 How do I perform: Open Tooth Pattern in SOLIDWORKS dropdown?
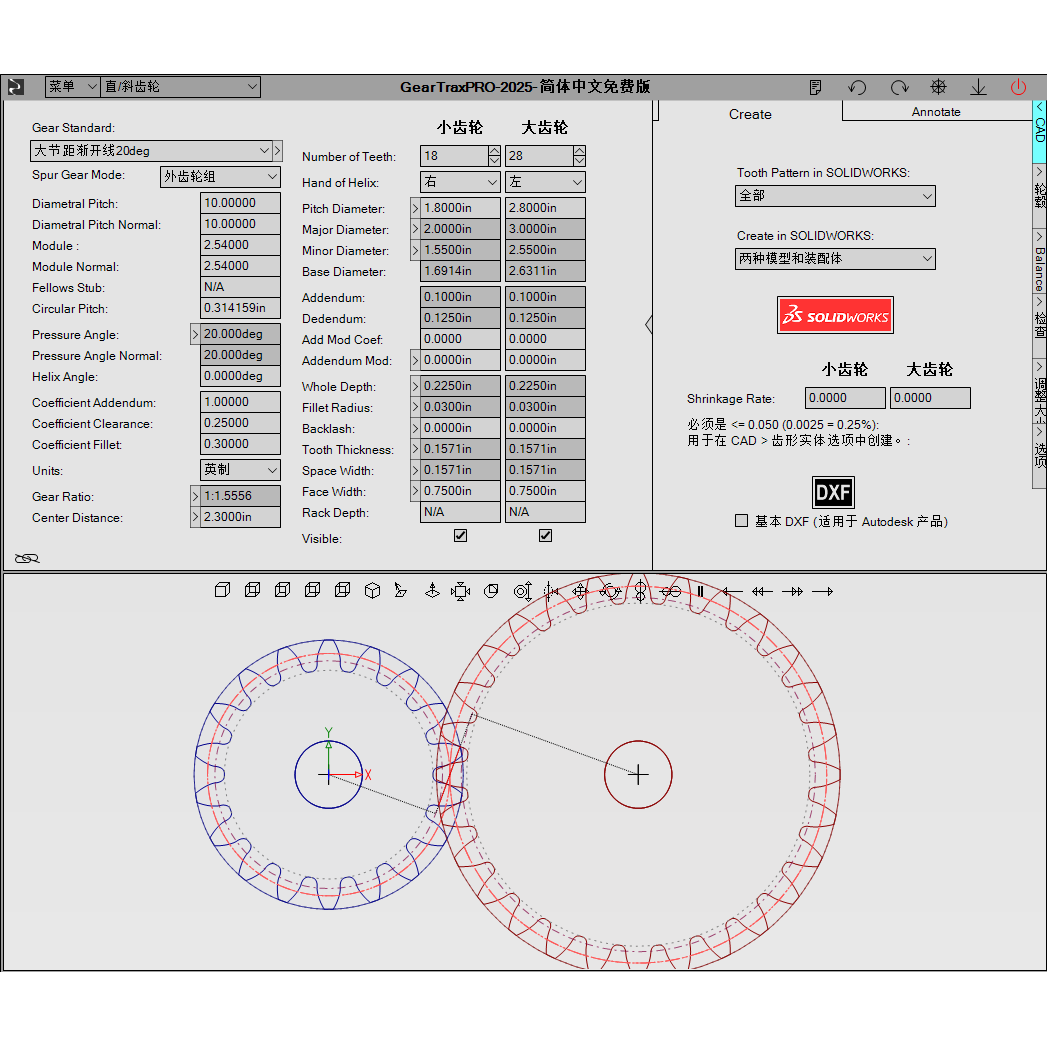click(835, 196)
